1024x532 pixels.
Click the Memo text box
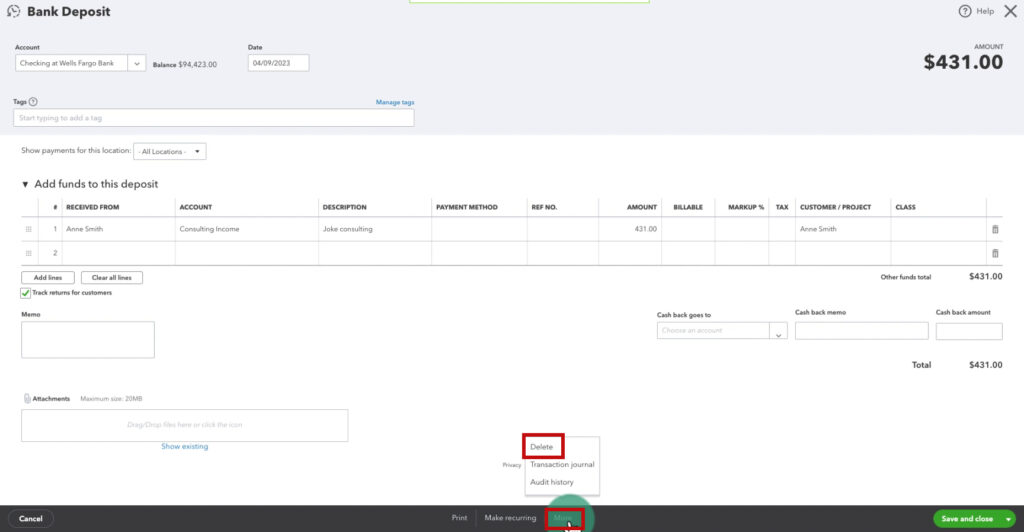(x=88, y=339)
